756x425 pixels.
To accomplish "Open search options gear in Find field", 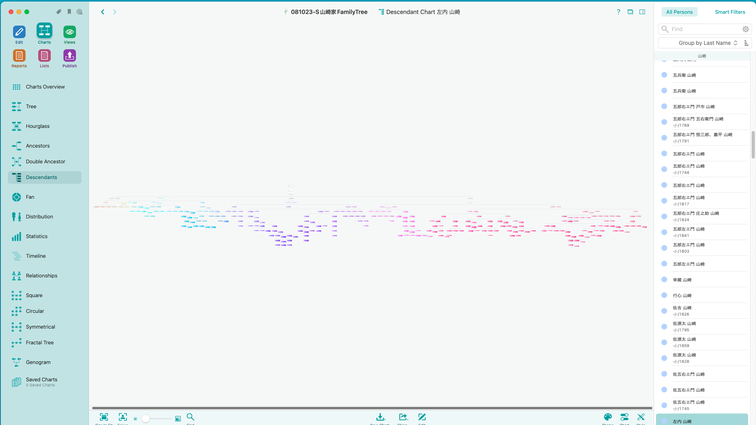I will [x=745, y=29].
